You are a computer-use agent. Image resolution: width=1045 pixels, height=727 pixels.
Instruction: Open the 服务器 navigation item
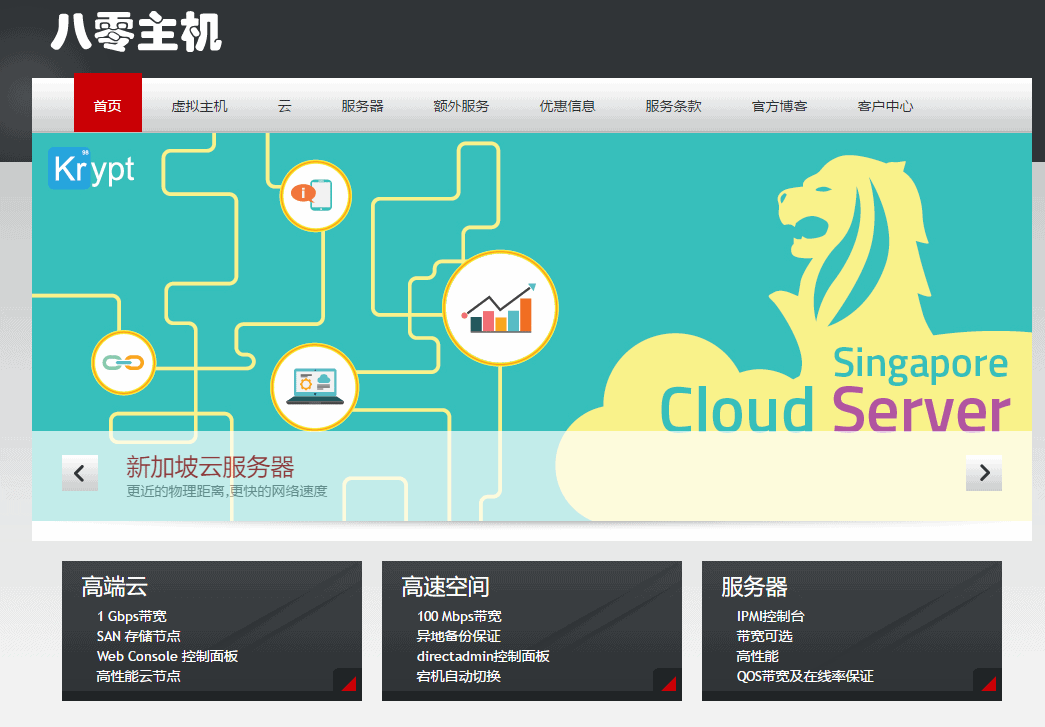363,106
